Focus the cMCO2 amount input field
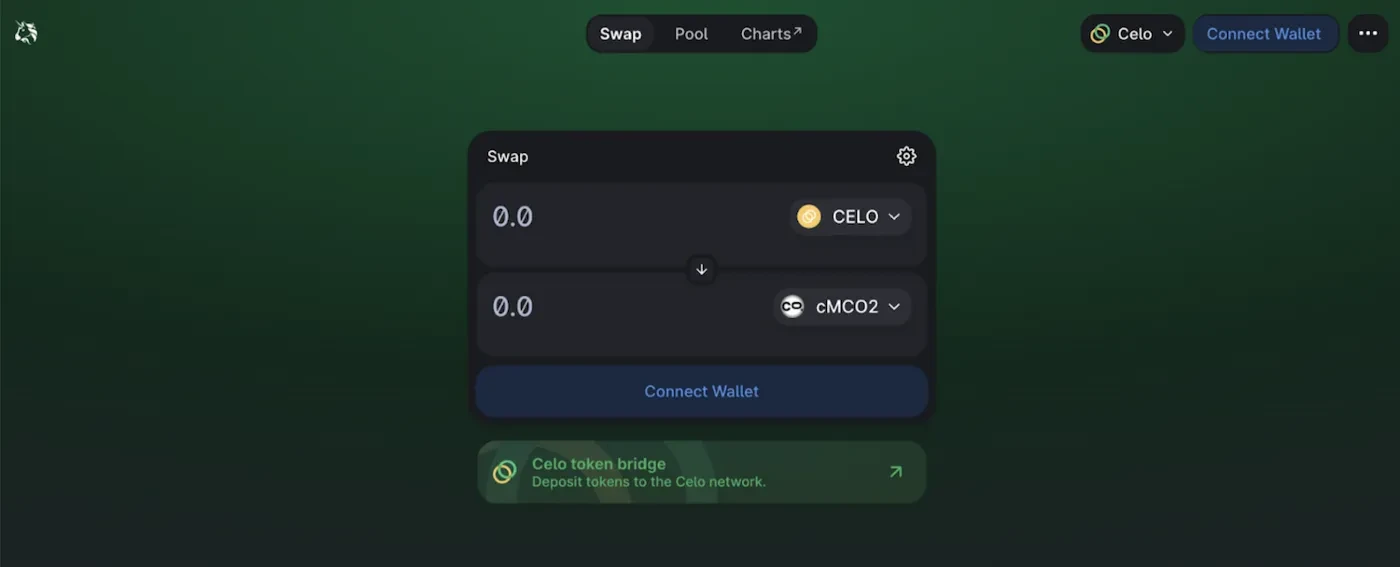The height and width of the screenshot is (567, 1400). point(625,307)
